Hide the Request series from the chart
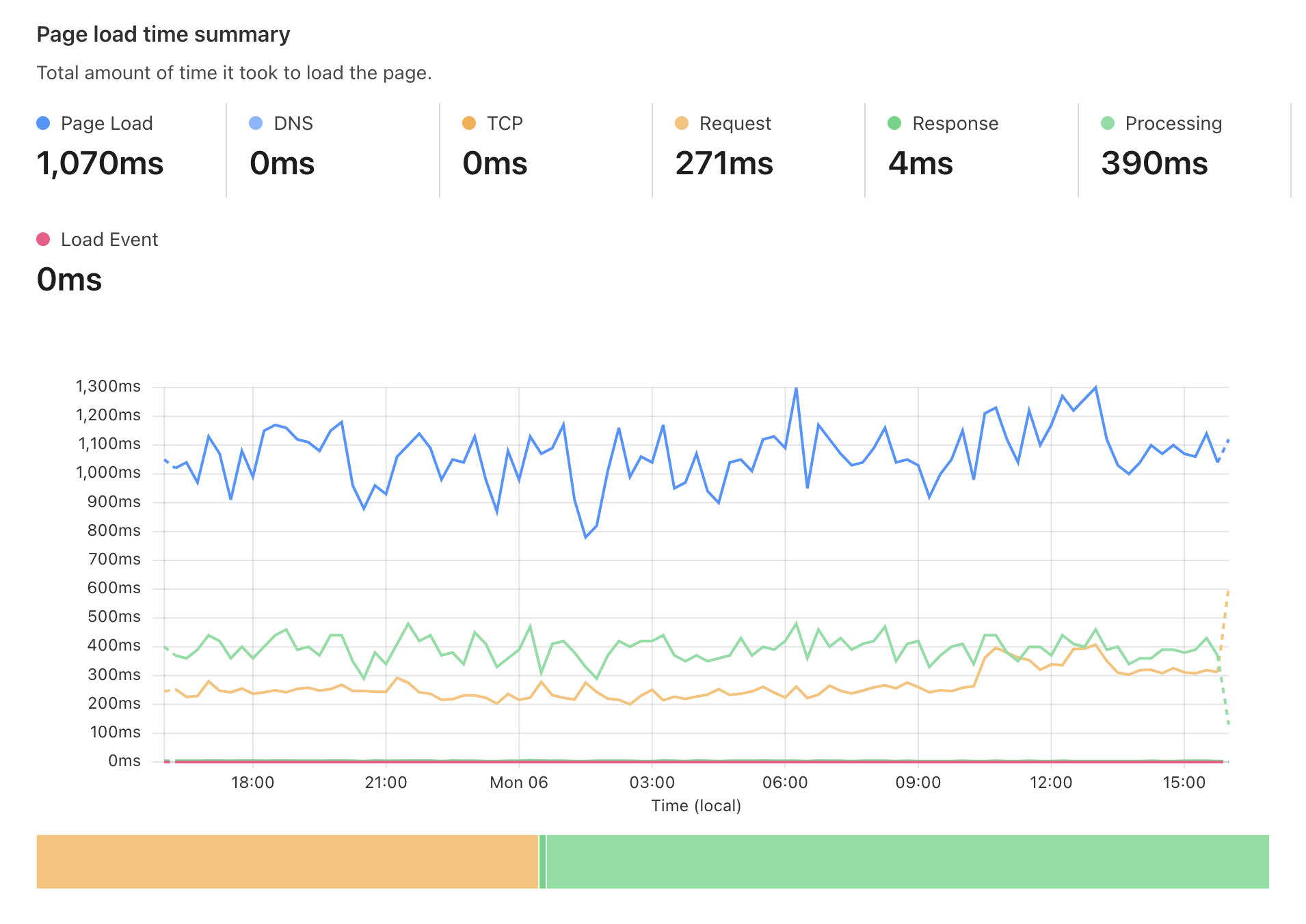 [x=734, y=123]
